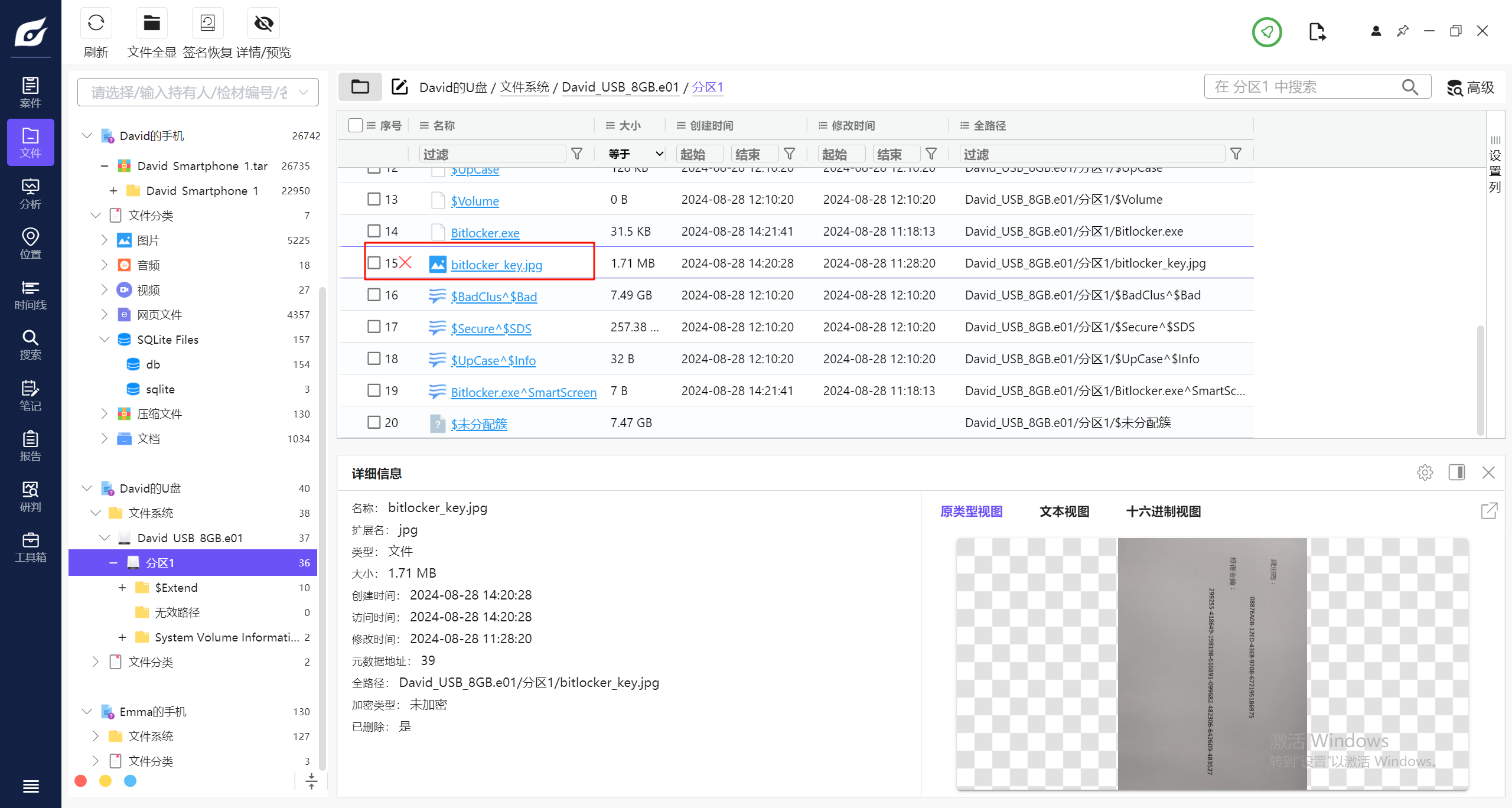Collapse the David的手机 tree node

[87, 136]
